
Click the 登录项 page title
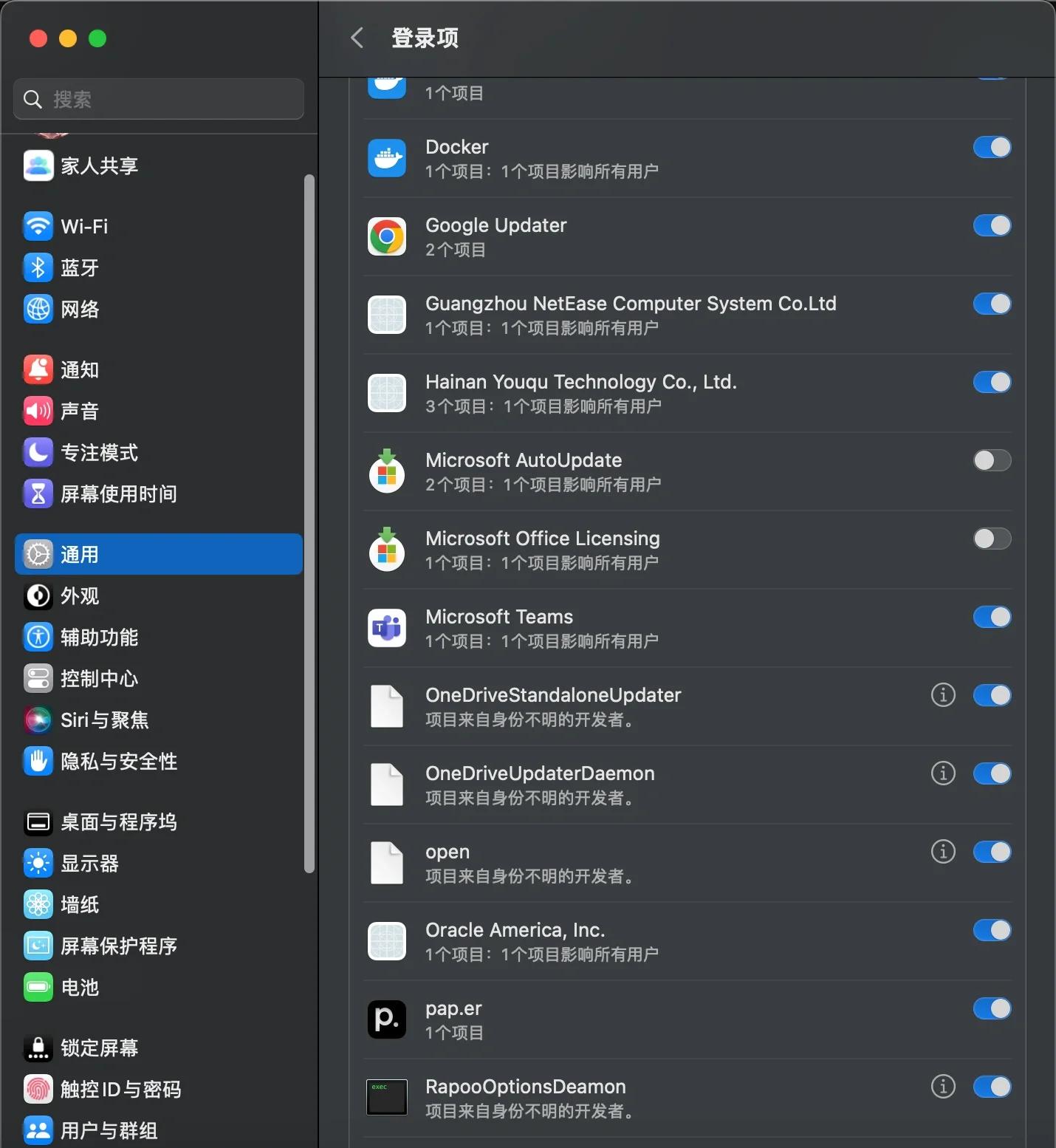(425, 38)
